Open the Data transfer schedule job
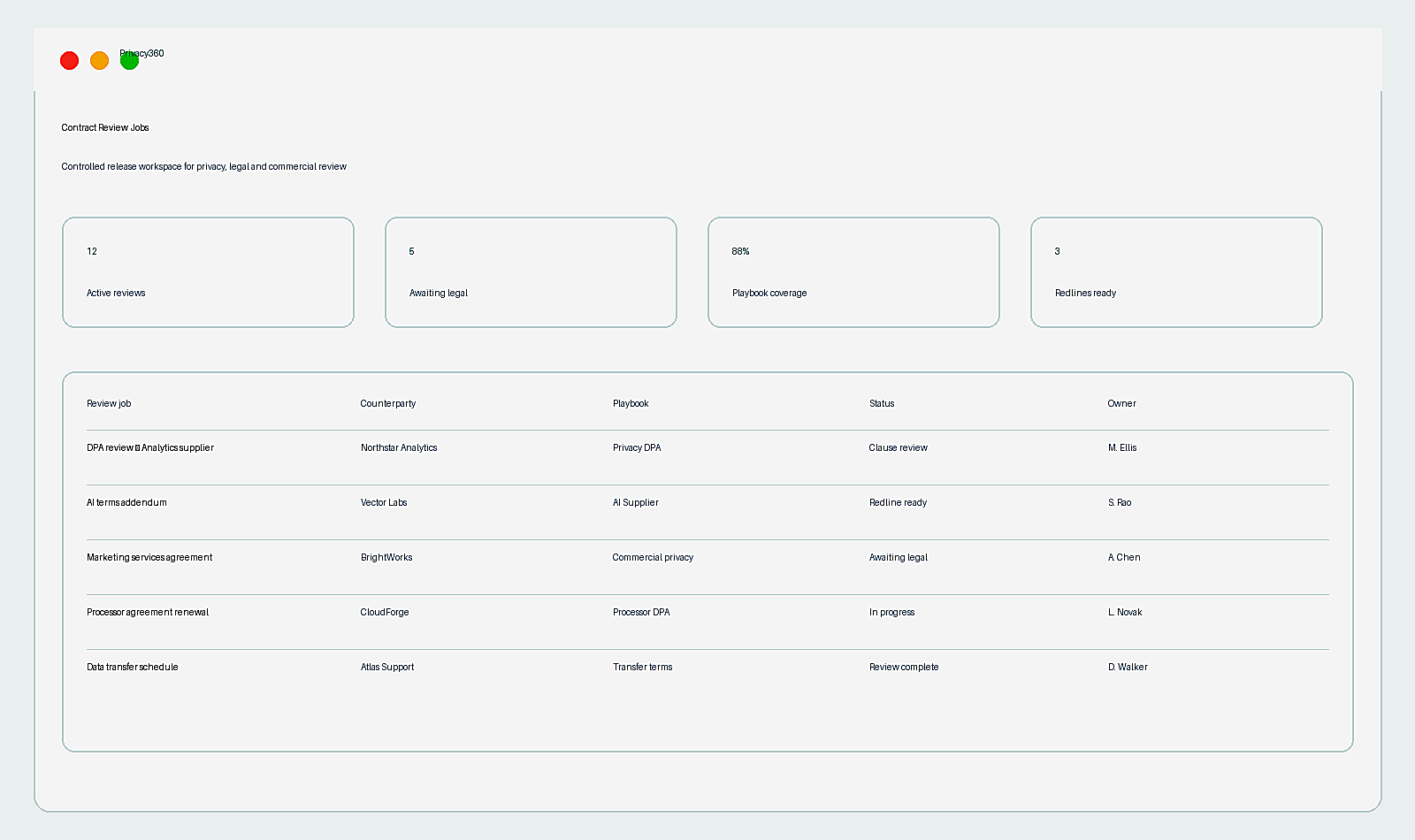This screenshot has width=1415, height=840. pos(133,667)
